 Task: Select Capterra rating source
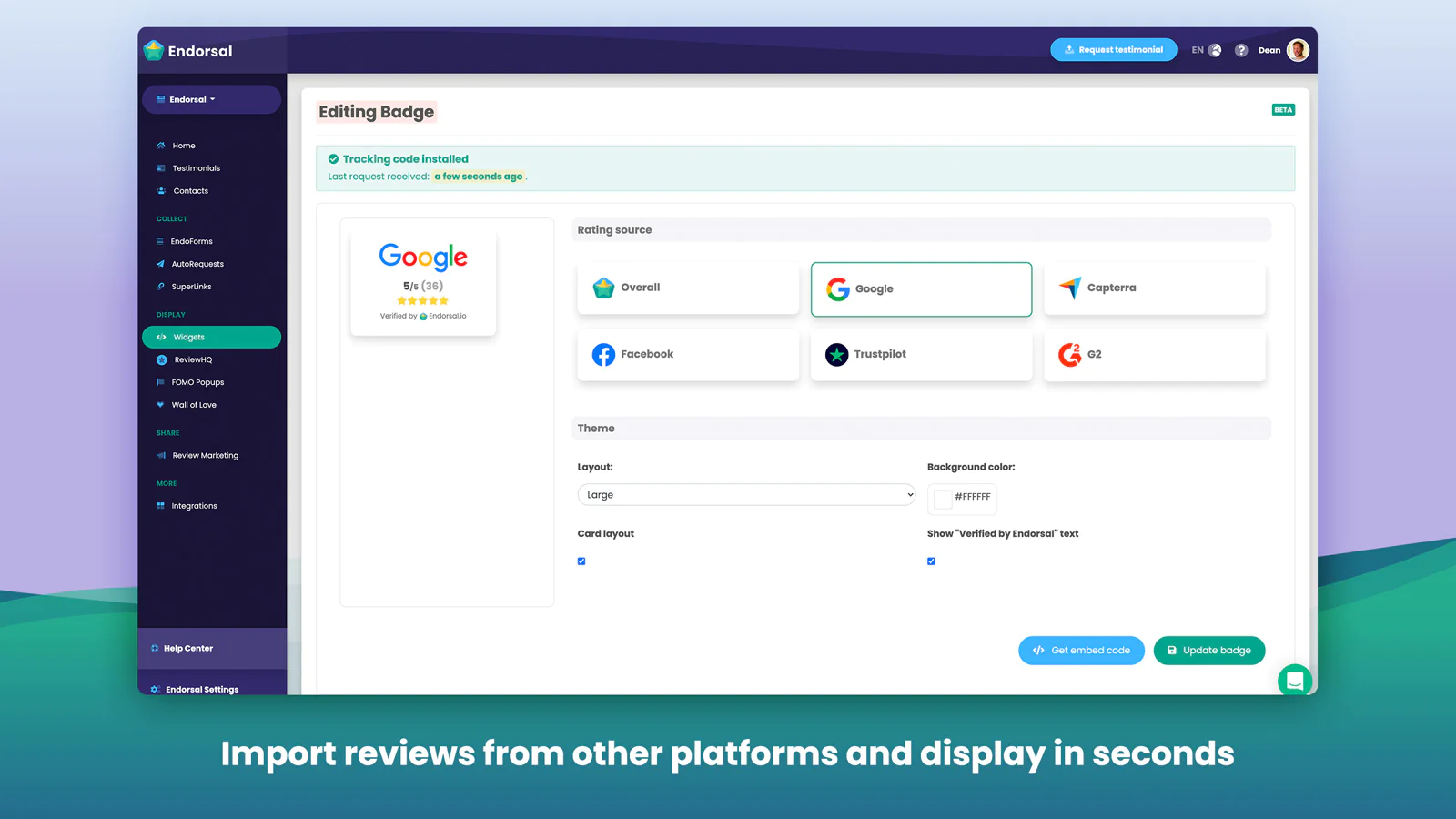click(x=1154, y=288)
